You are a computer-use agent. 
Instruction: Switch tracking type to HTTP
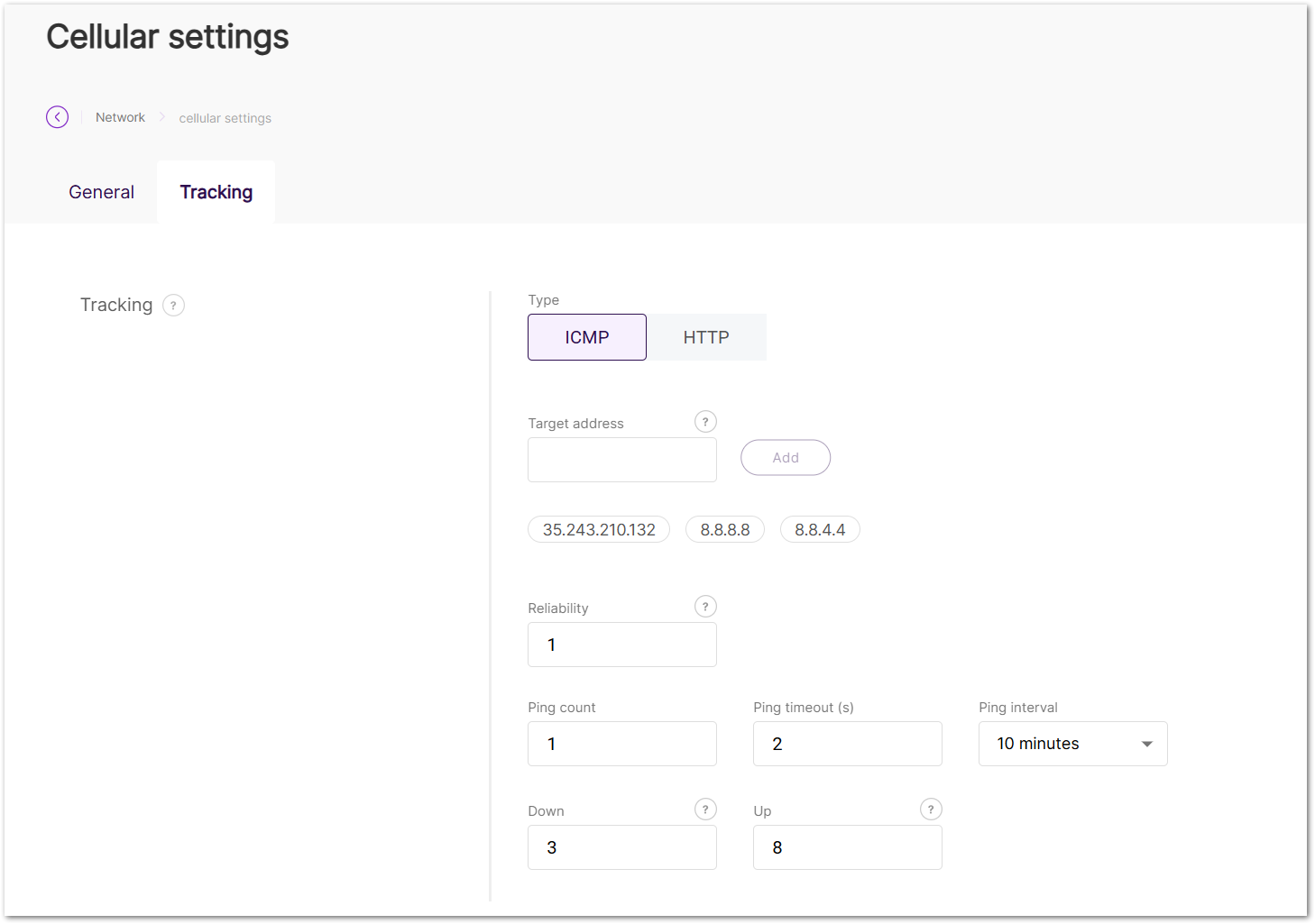[x=705, y=336]
